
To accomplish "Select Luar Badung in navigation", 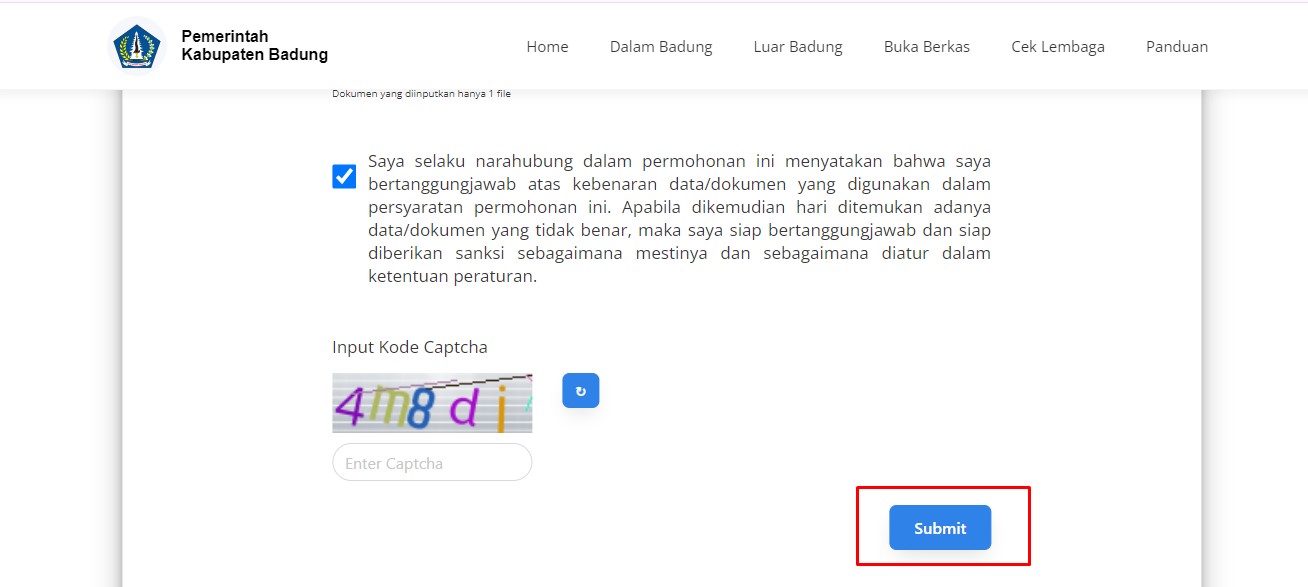I will (x=798, y=47).
